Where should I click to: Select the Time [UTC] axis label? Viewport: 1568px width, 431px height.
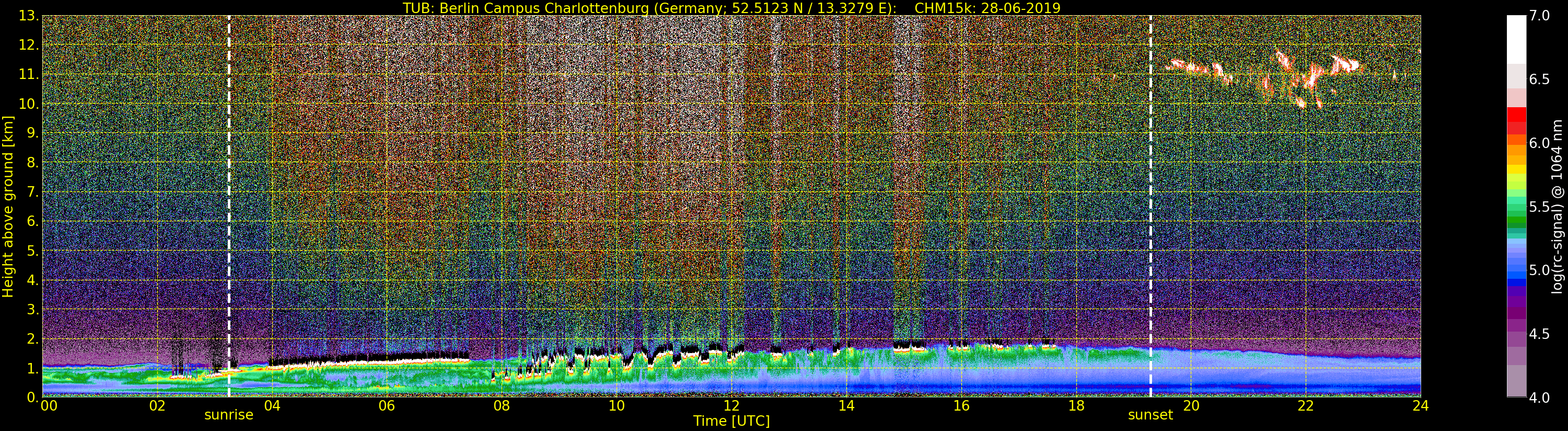coord(731,421)
